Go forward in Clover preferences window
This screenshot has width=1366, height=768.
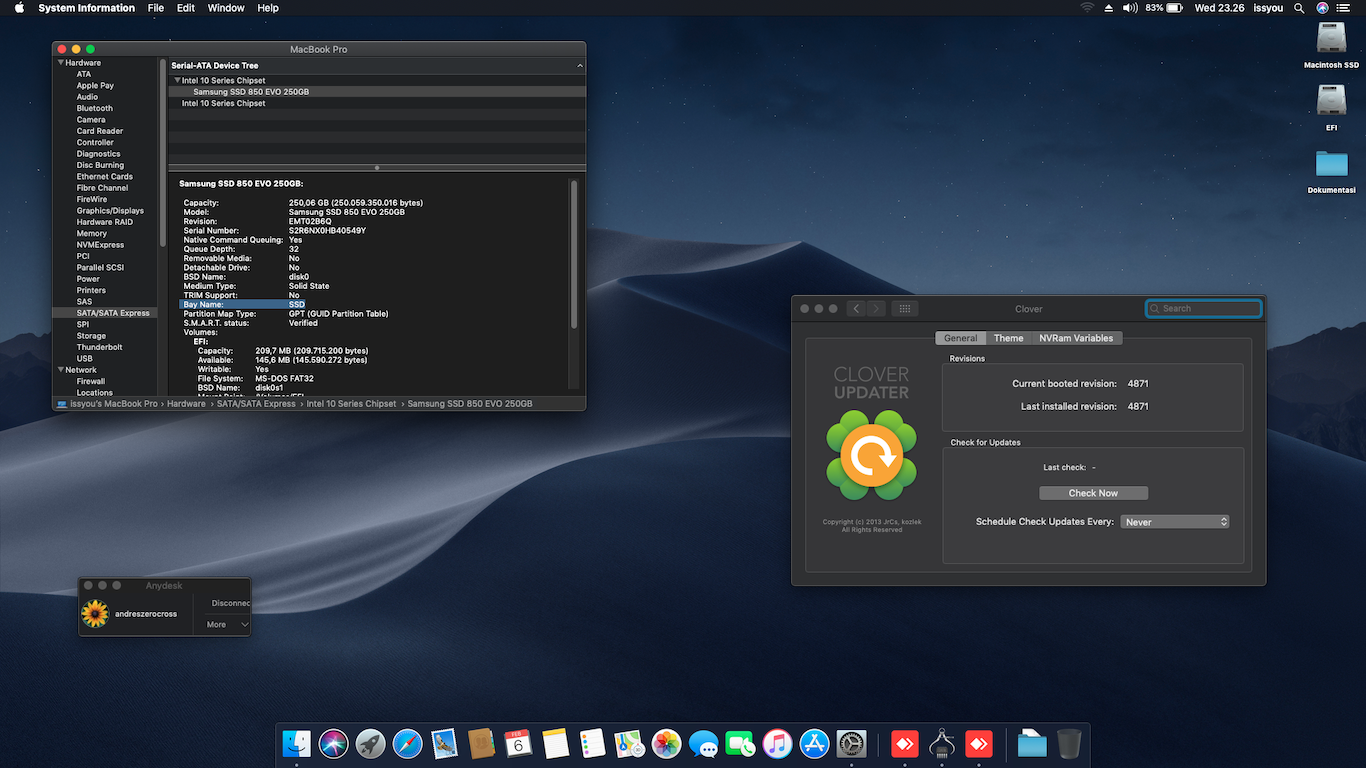pyautogui.click(x=876, y=309)
